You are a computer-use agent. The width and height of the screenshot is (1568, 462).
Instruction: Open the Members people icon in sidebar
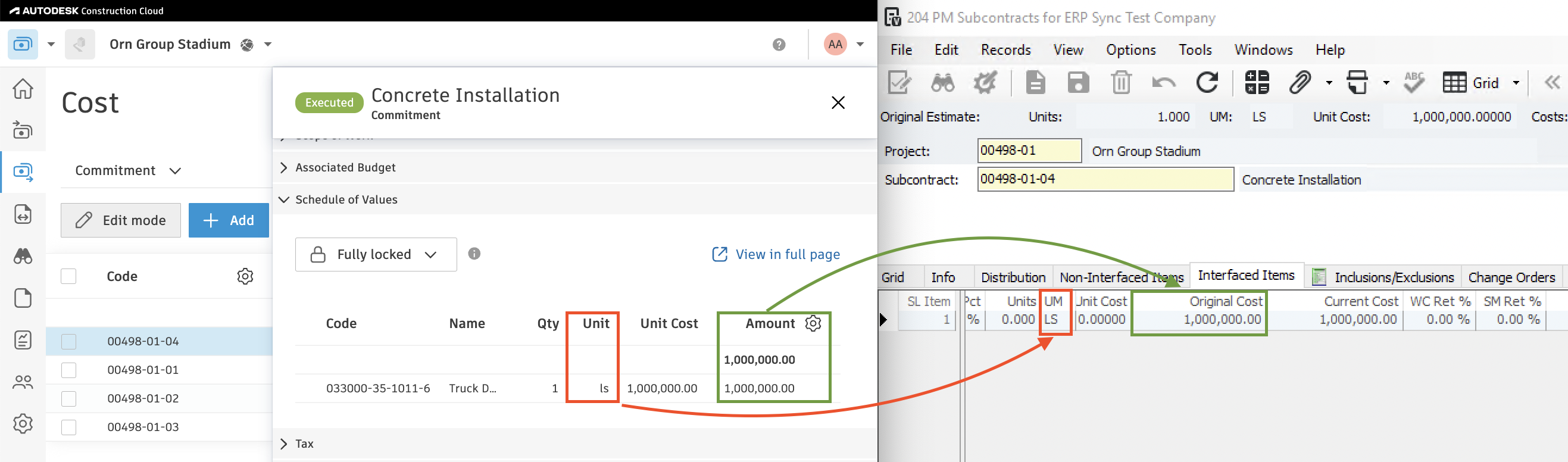pos(23,382)
